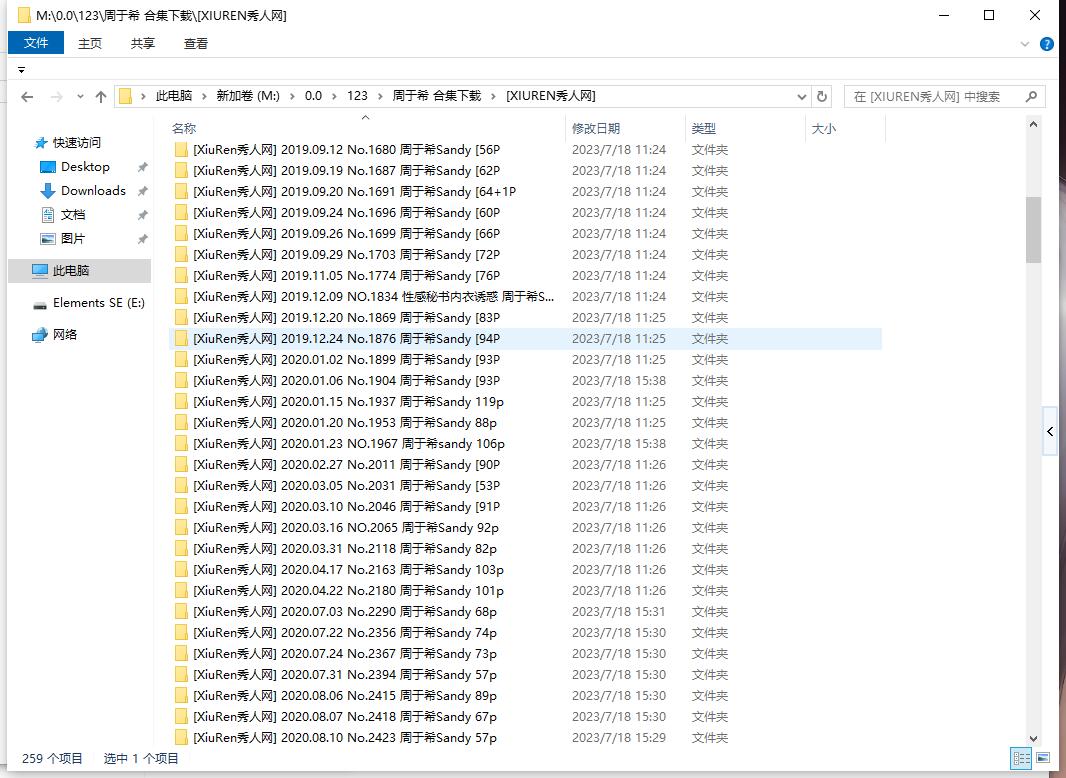This screenshot has width=1066, height=778.
Task: Click the Up directory arrow
Action: [x=101, y=97]
